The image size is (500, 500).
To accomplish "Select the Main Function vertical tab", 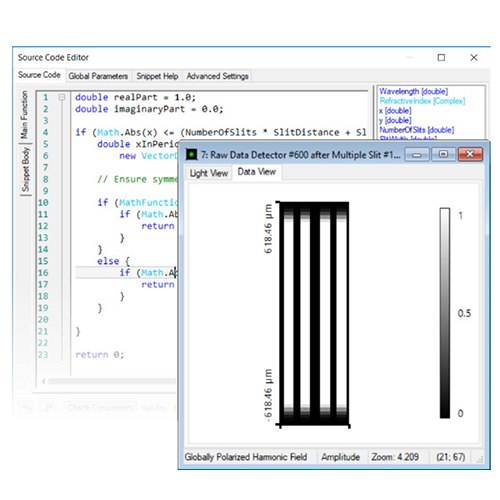I will click(x=24, y=115).
